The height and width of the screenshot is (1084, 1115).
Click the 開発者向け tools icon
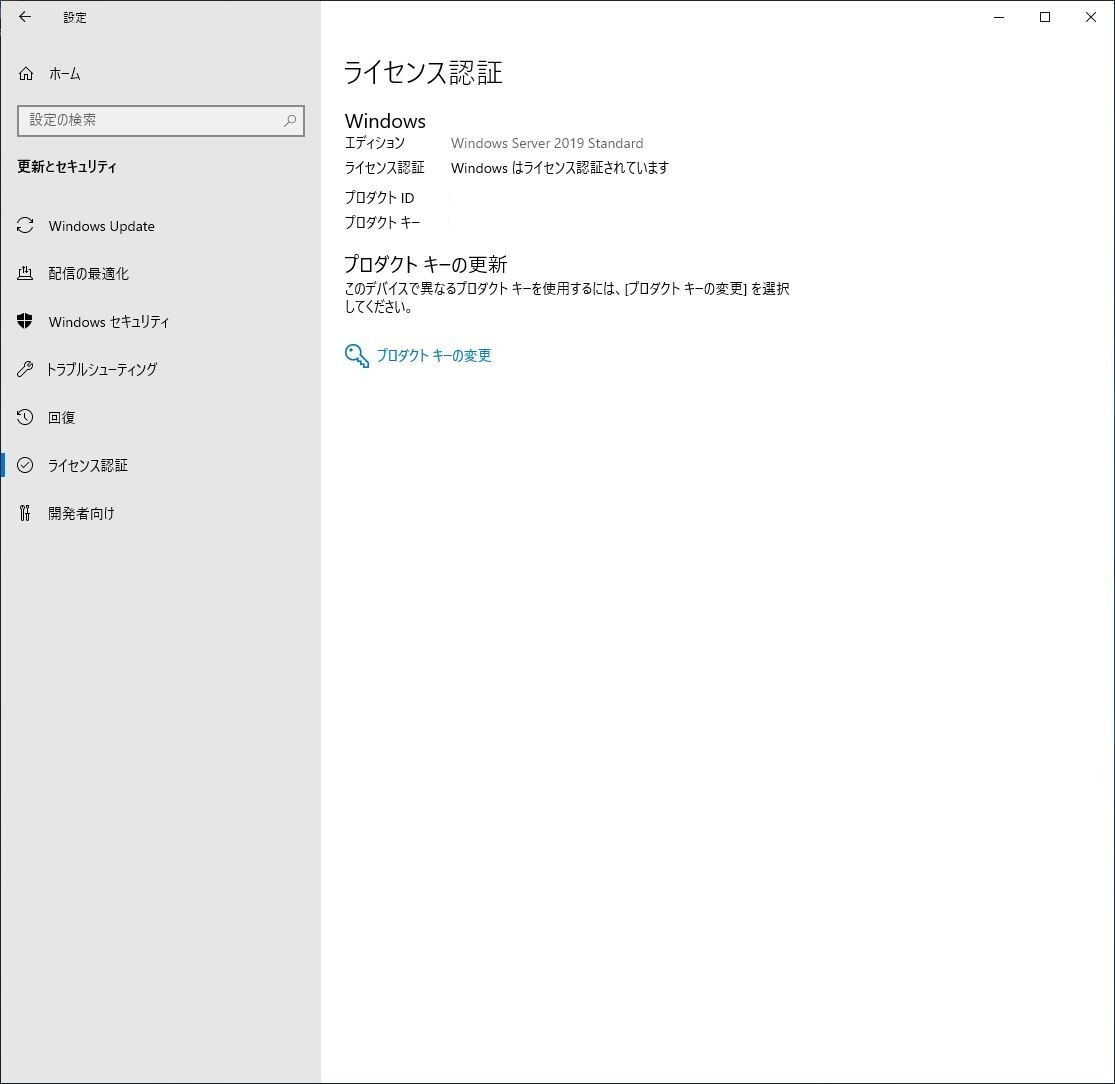tap(26, 514)
